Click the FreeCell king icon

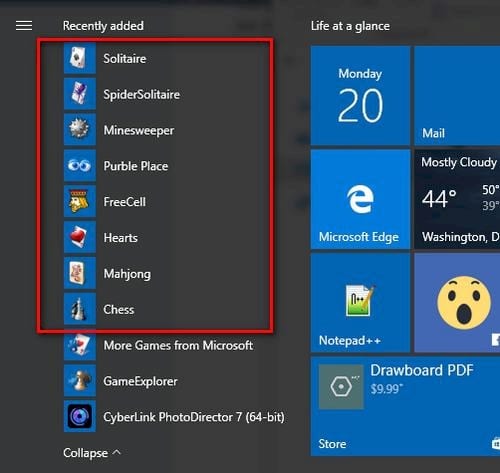point(80,201)
